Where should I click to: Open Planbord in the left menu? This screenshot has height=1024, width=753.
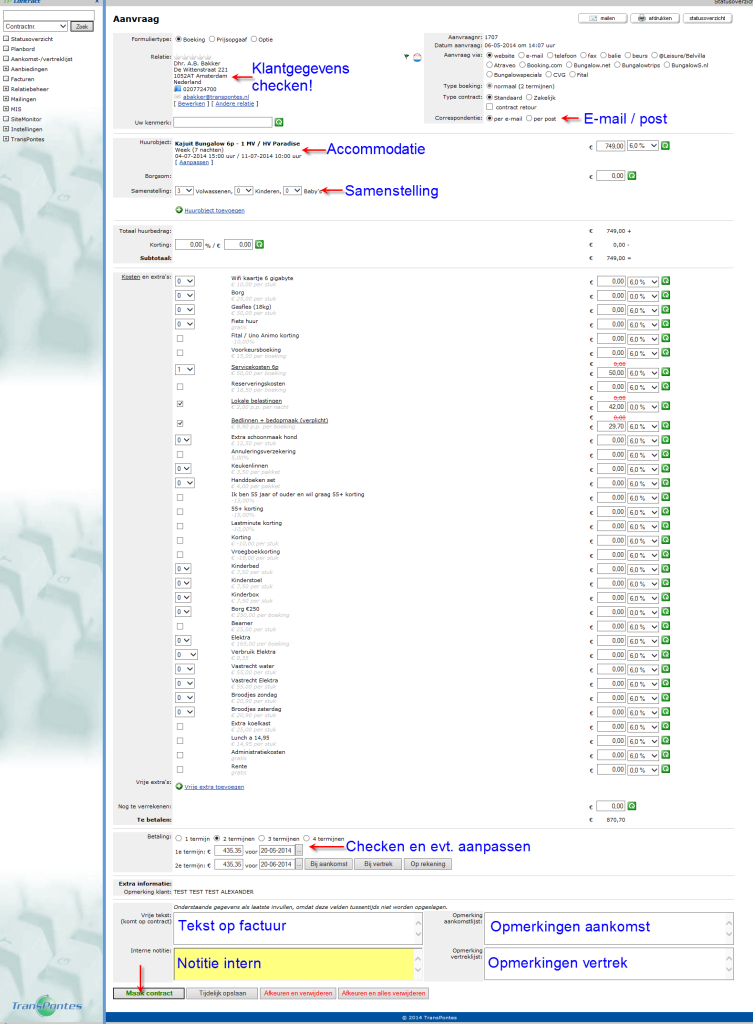coord(24,47)
